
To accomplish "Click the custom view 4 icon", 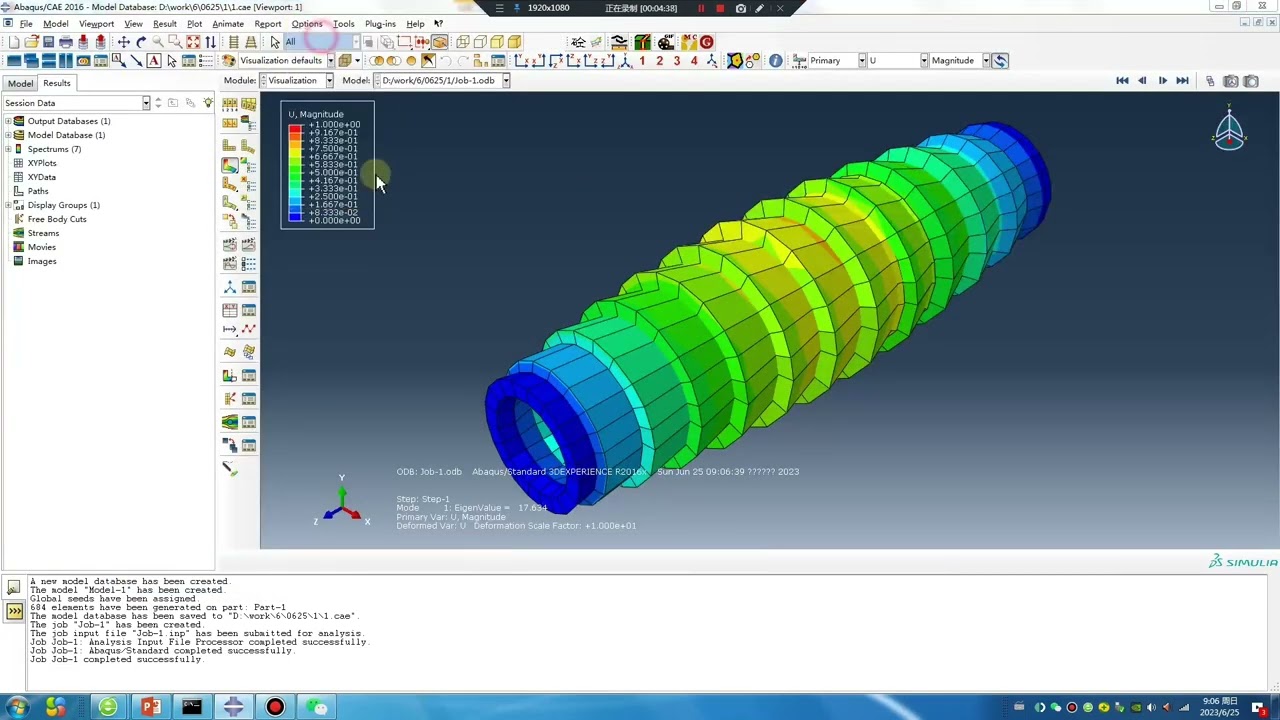I will click(694, 61).
